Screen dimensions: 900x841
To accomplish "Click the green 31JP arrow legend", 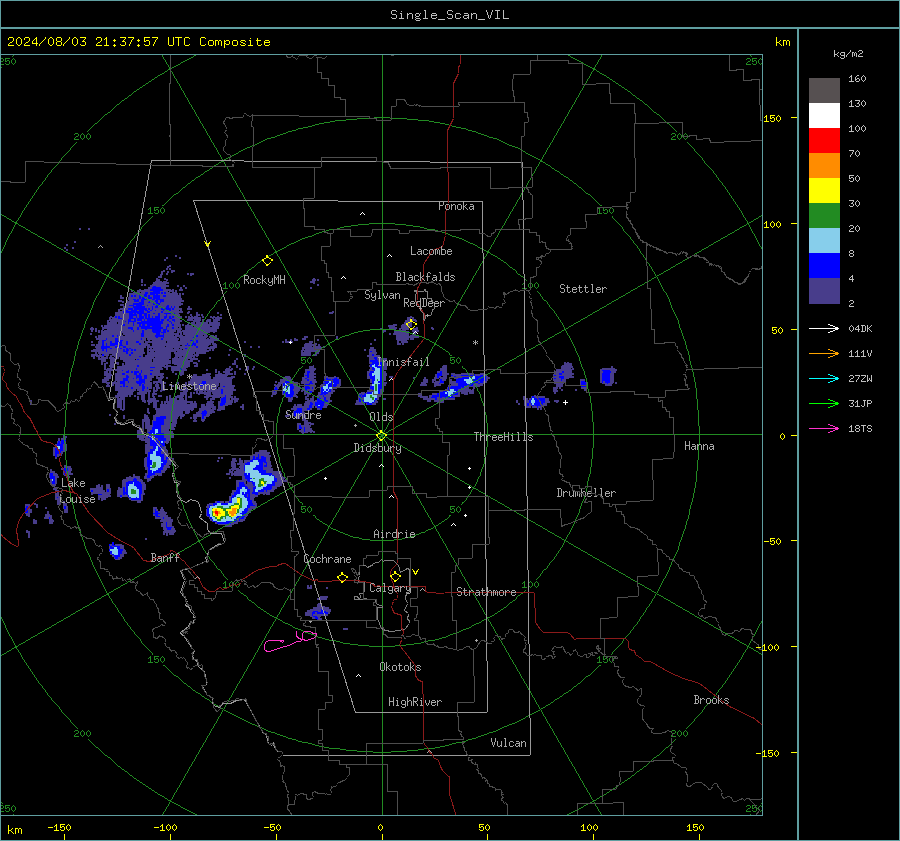I will [x=824, y=404].
